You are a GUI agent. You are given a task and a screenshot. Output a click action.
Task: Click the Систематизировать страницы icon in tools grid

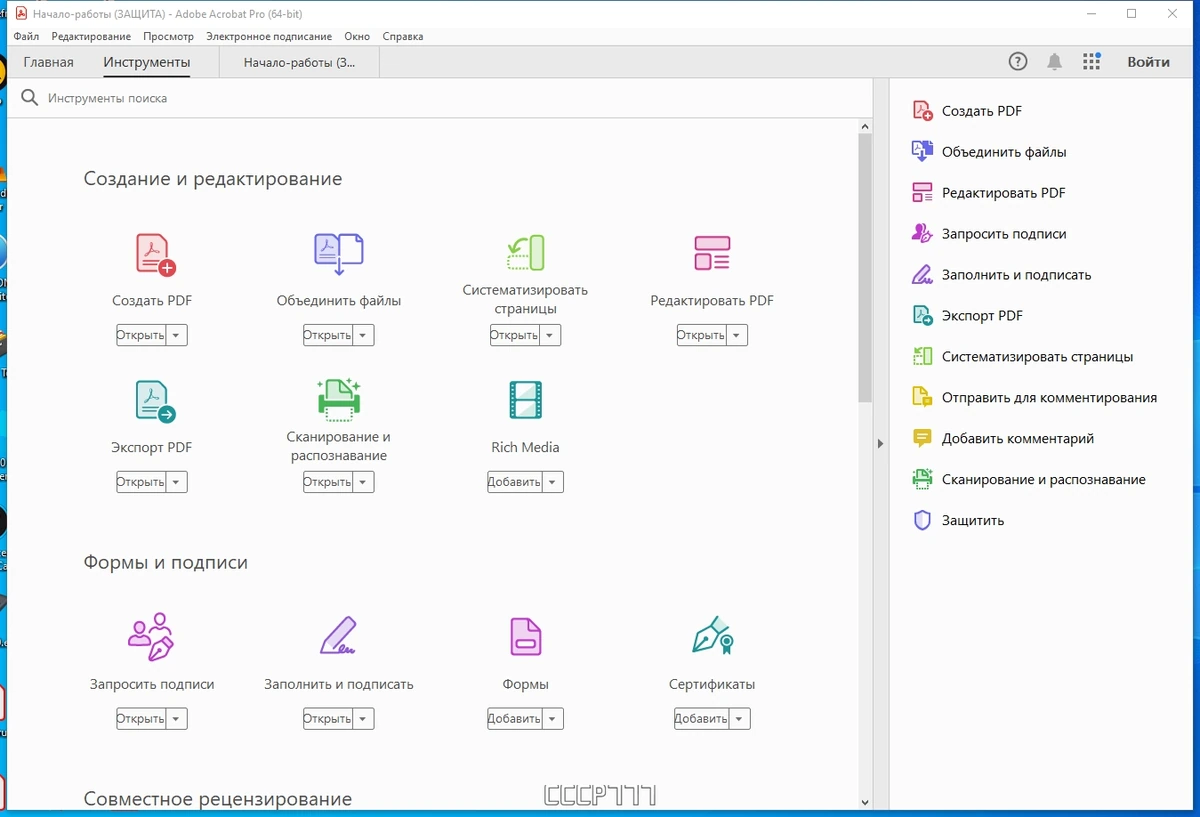525,253
